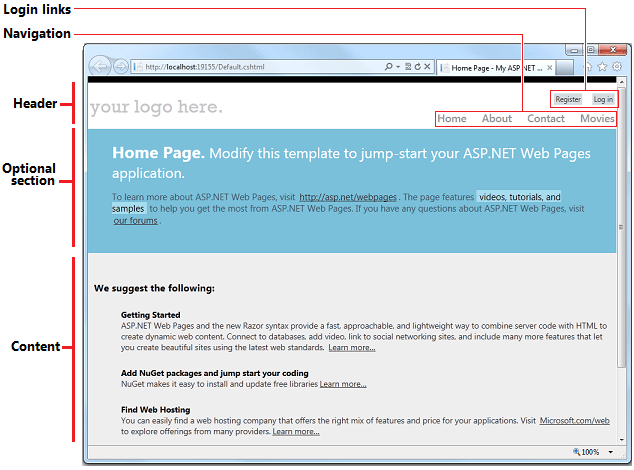Open the About navigation menu item

[497, 119]
